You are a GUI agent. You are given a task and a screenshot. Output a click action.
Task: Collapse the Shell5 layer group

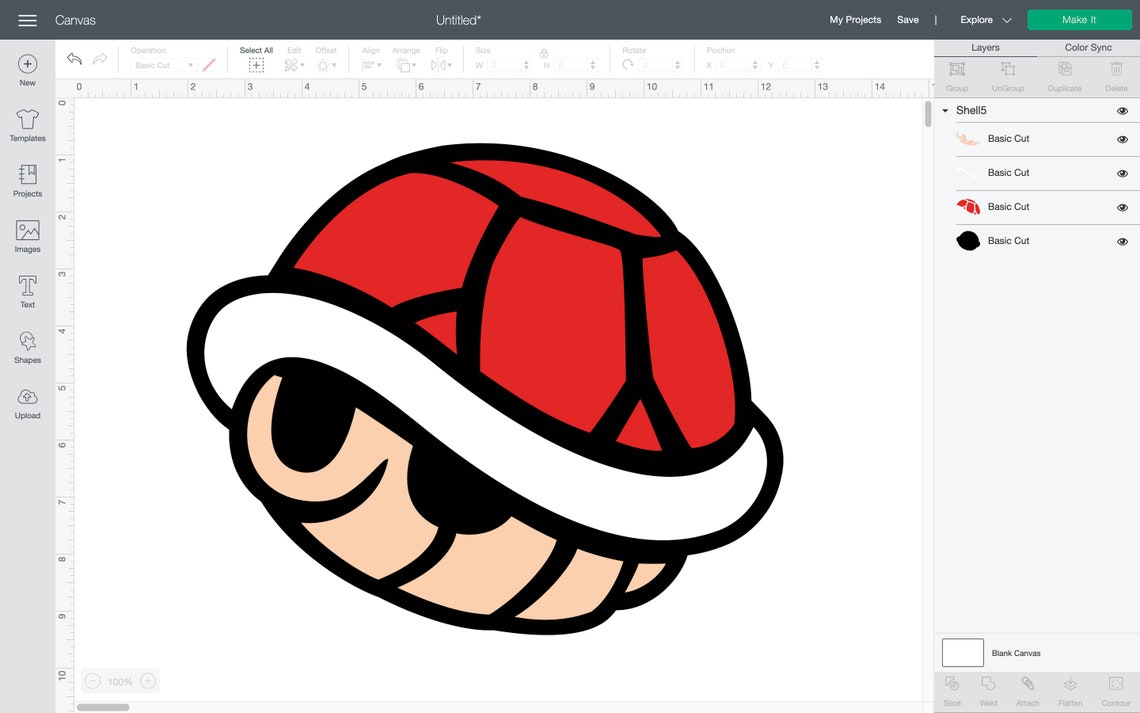pos(944,110)
